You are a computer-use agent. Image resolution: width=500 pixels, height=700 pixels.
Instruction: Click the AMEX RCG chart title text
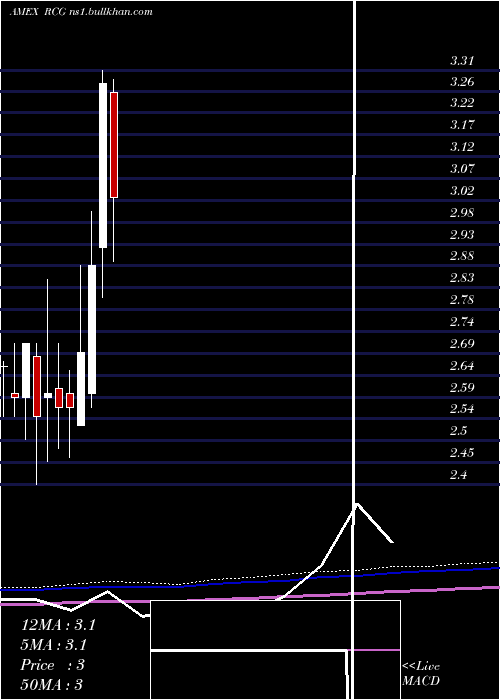click(81, 11)
